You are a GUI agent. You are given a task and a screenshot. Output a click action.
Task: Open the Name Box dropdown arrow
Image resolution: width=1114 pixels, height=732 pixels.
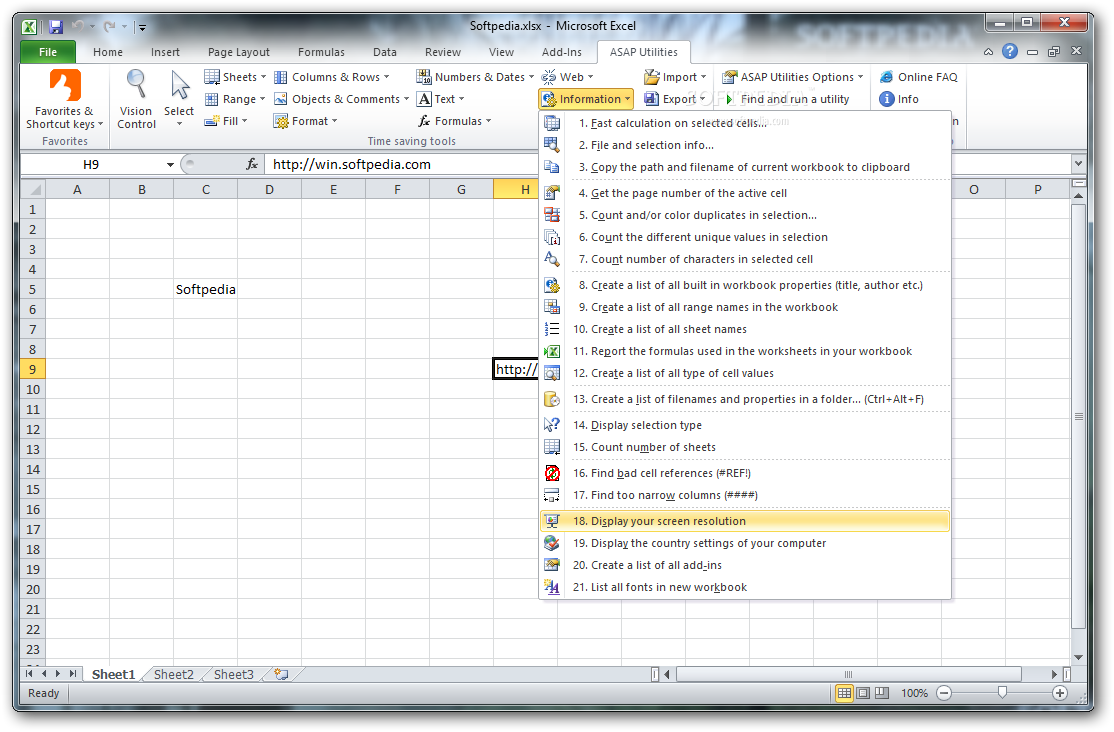pos(171,165)
